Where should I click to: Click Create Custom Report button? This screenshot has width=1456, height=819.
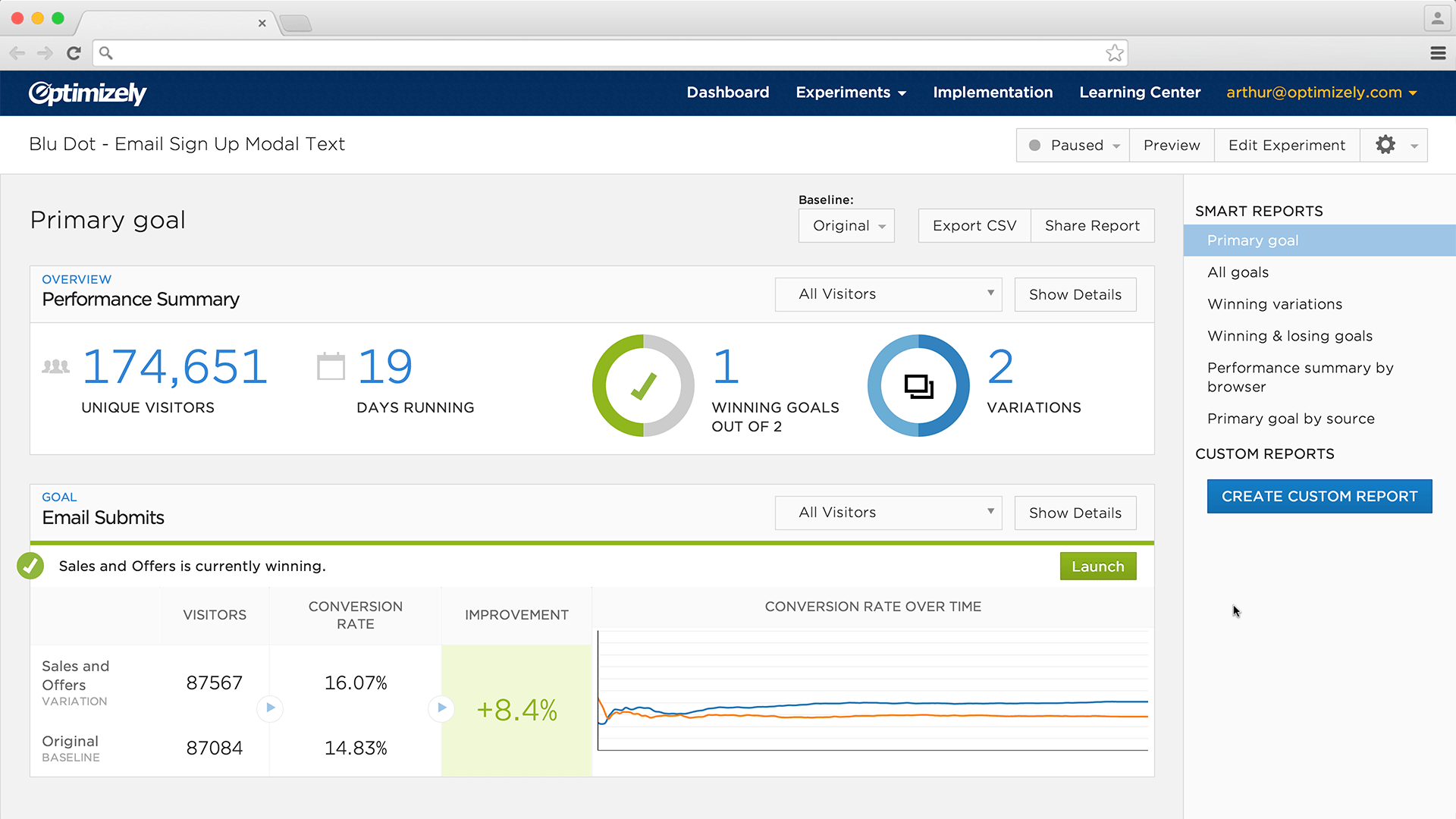point(1319,496)
